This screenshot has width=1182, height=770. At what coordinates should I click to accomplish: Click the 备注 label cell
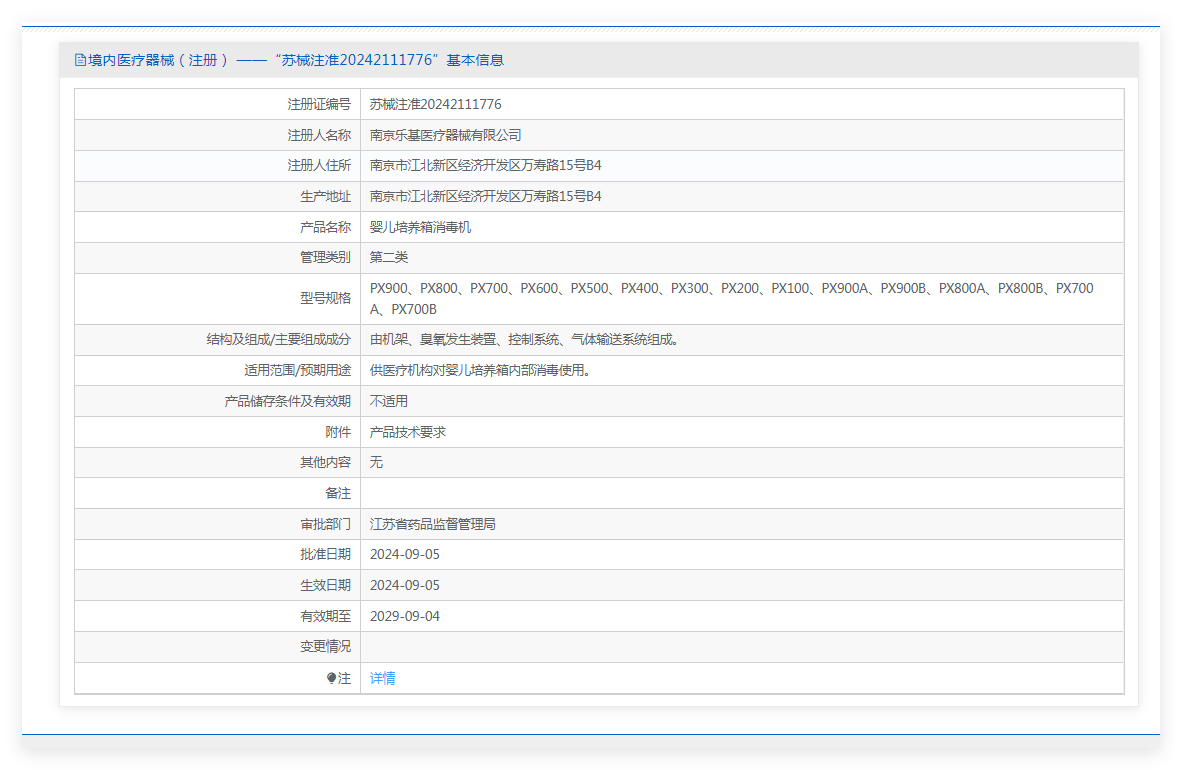click(217, 493)
